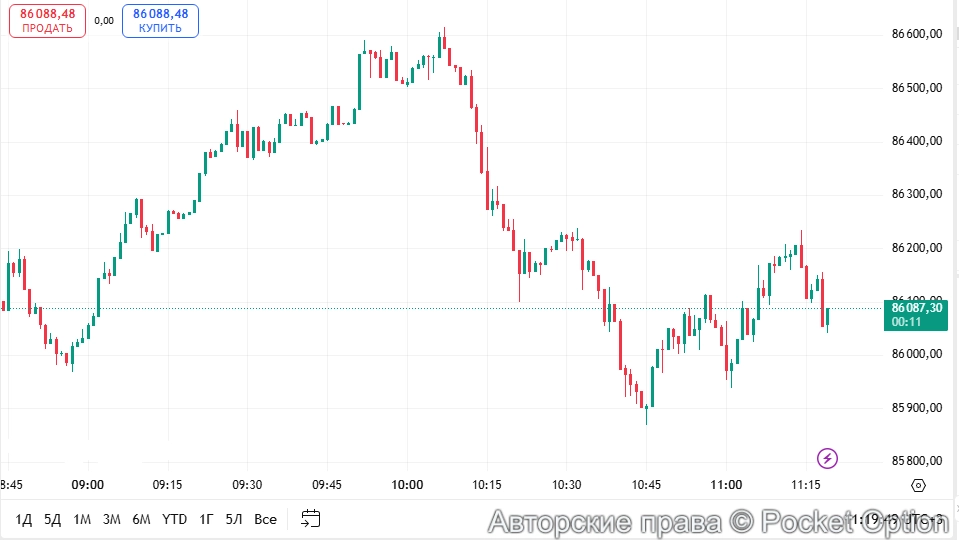Select YTD range option
The width and height of the screenshot is (959, 540).
(174, 519)
